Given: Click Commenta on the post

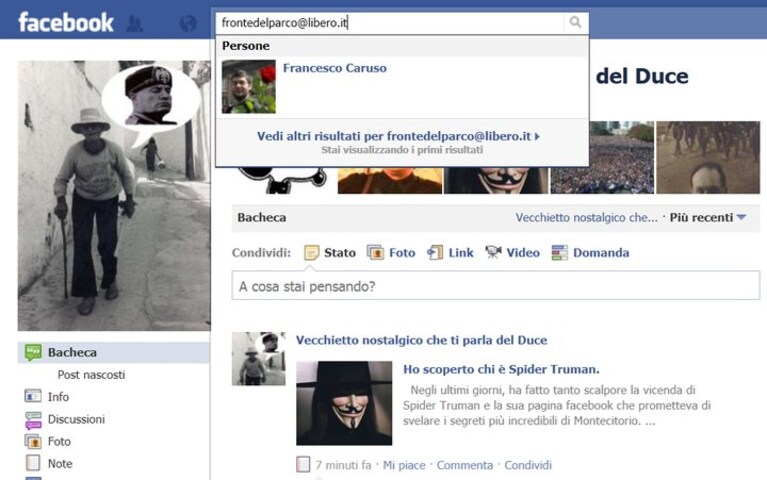Looking at the screenshot, I should tap(465, 465).
